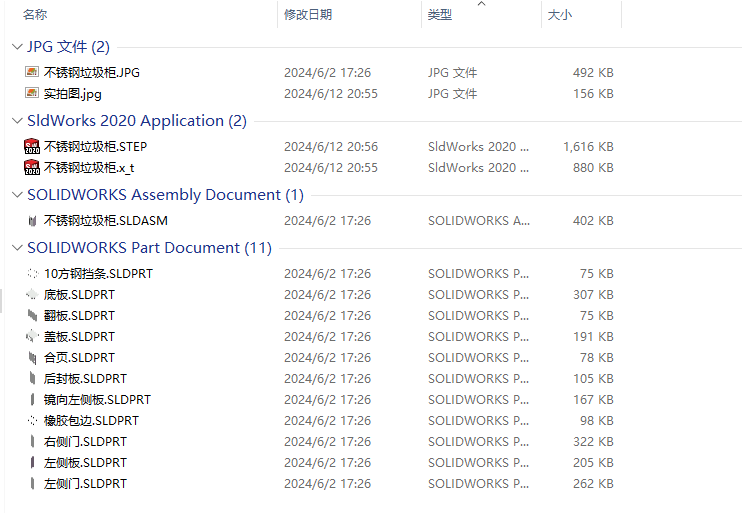Click the 不锈钢垃圾柜.x_t SldWorks 2020 icon
742x513 pixels.
32,167
